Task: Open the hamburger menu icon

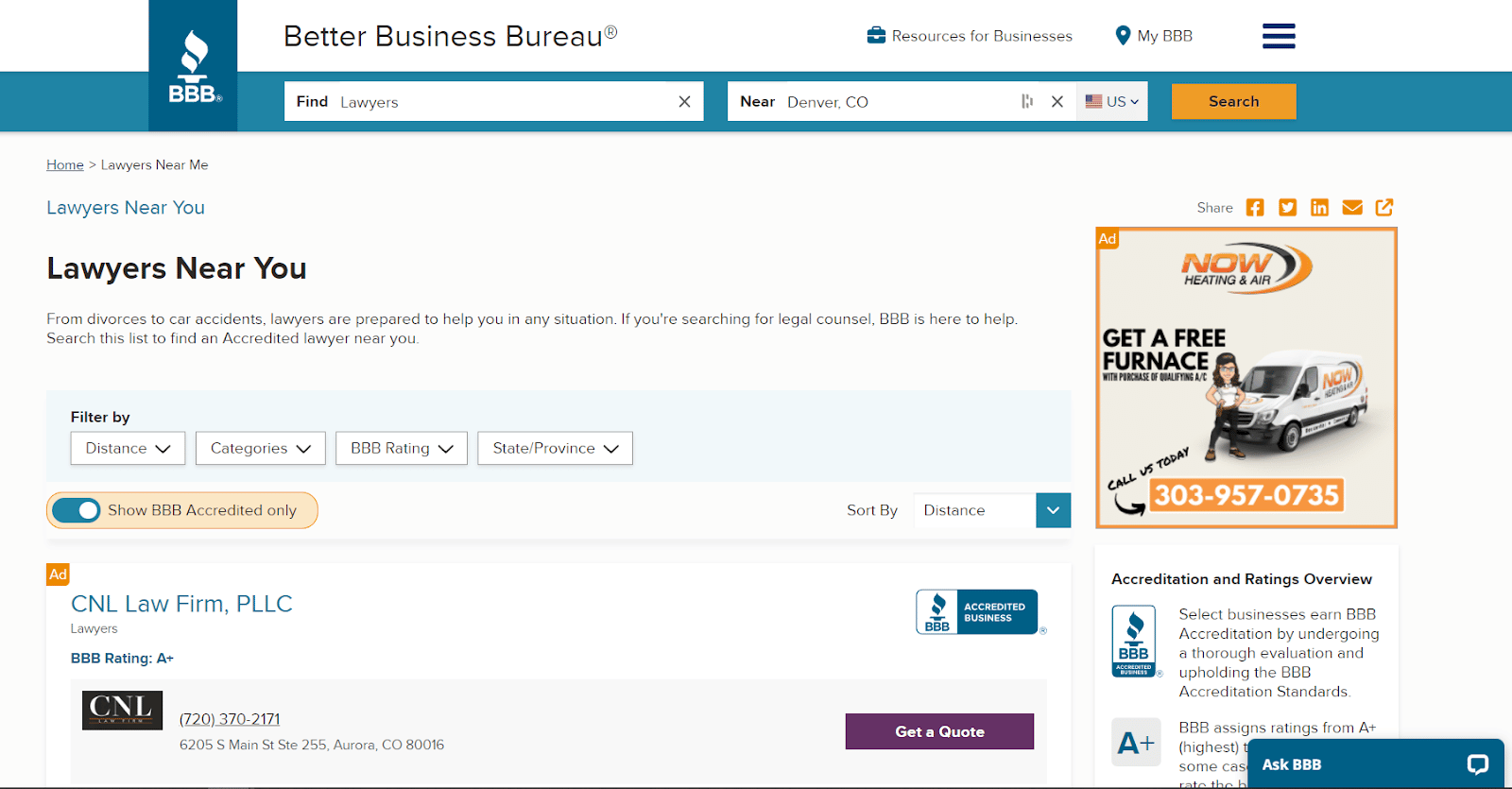Action: pos(1279,36)
